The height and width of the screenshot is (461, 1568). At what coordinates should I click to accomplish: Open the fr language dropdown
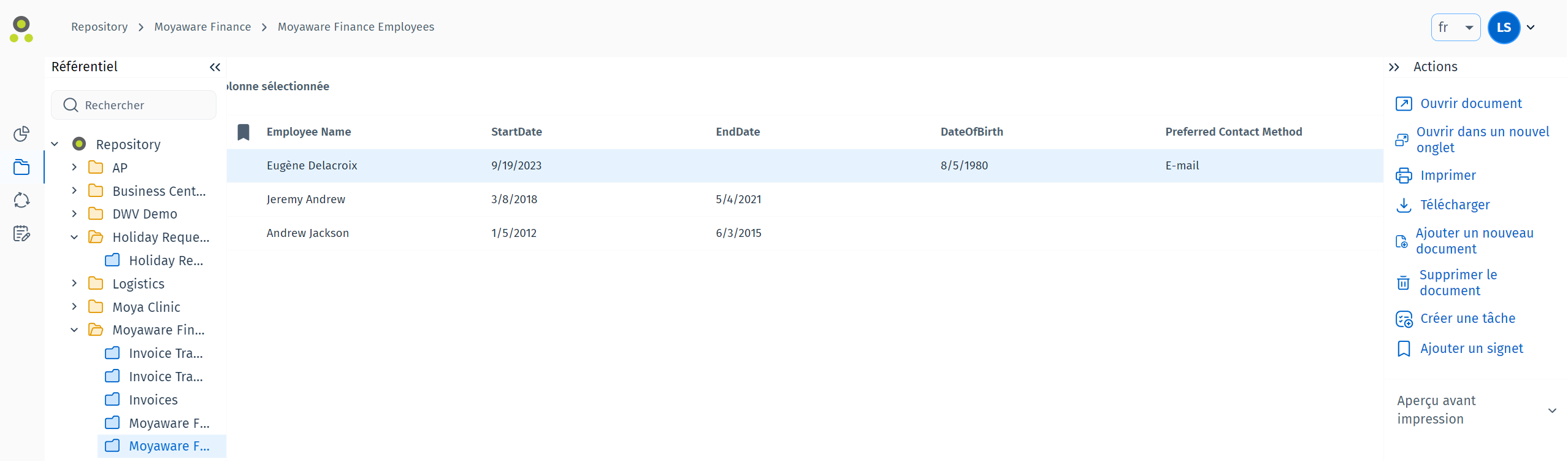point(1455,28)
